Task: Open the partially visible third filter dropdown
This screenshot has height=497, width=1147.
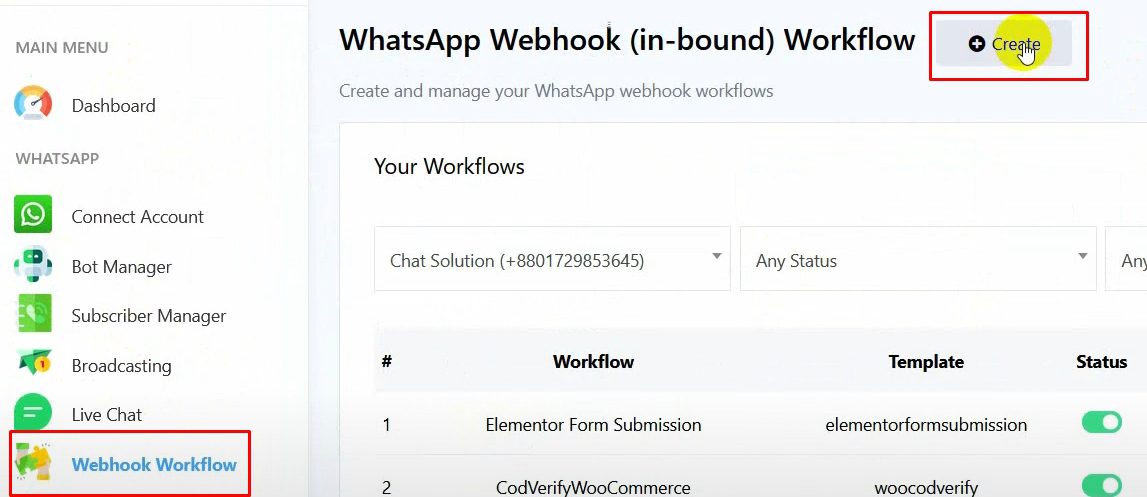Action: point(1128,260)
